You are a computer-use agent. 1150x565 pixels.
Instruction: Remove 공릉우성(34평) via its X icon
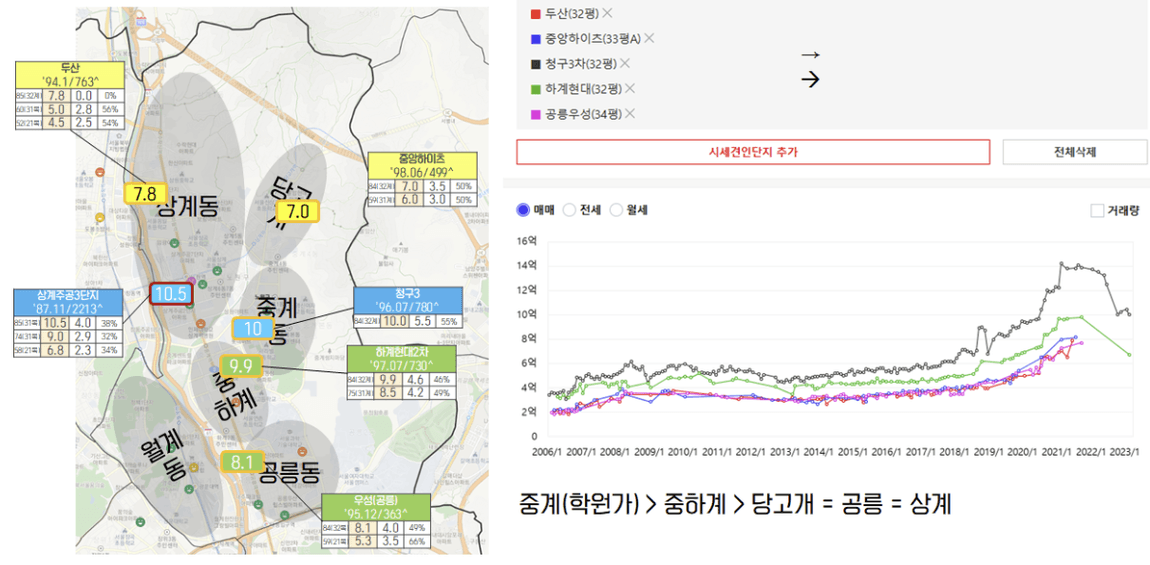coord(630,113)
